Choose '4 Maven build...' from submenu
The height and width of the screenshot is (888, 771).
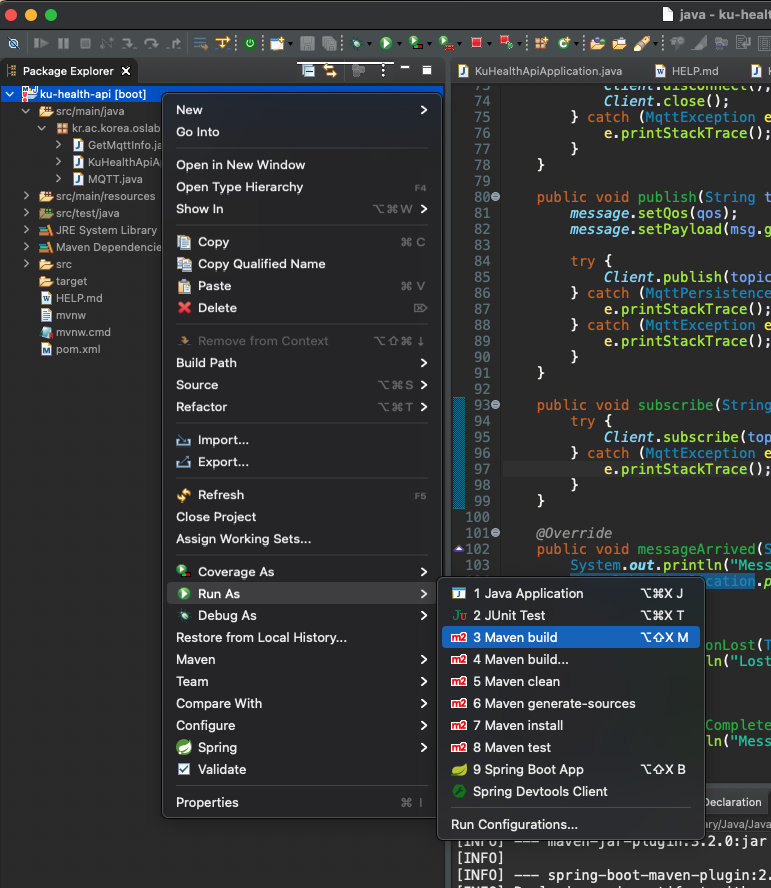point(570,659)
